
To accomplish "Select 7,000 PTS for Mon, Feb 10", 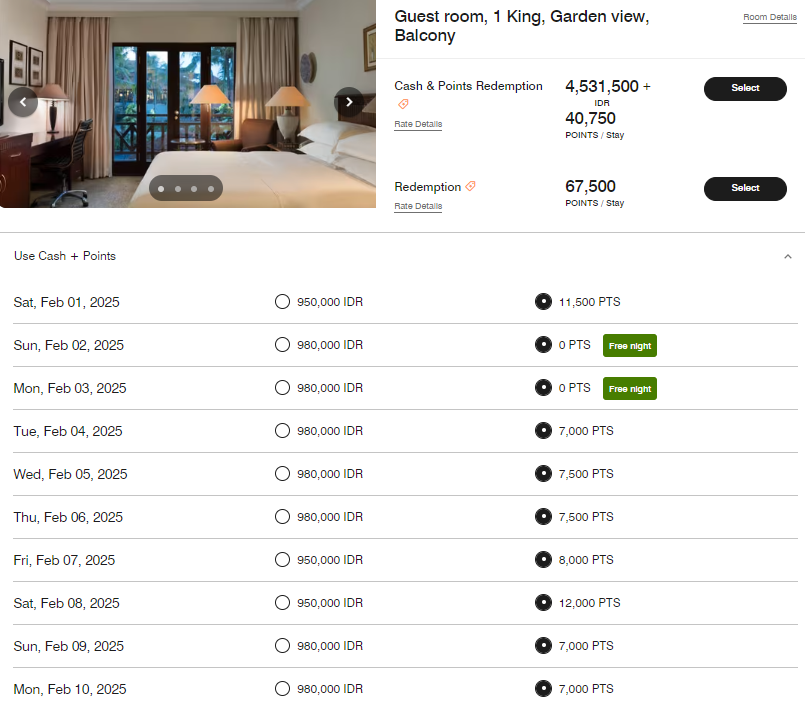I will [x=543, y=688].
